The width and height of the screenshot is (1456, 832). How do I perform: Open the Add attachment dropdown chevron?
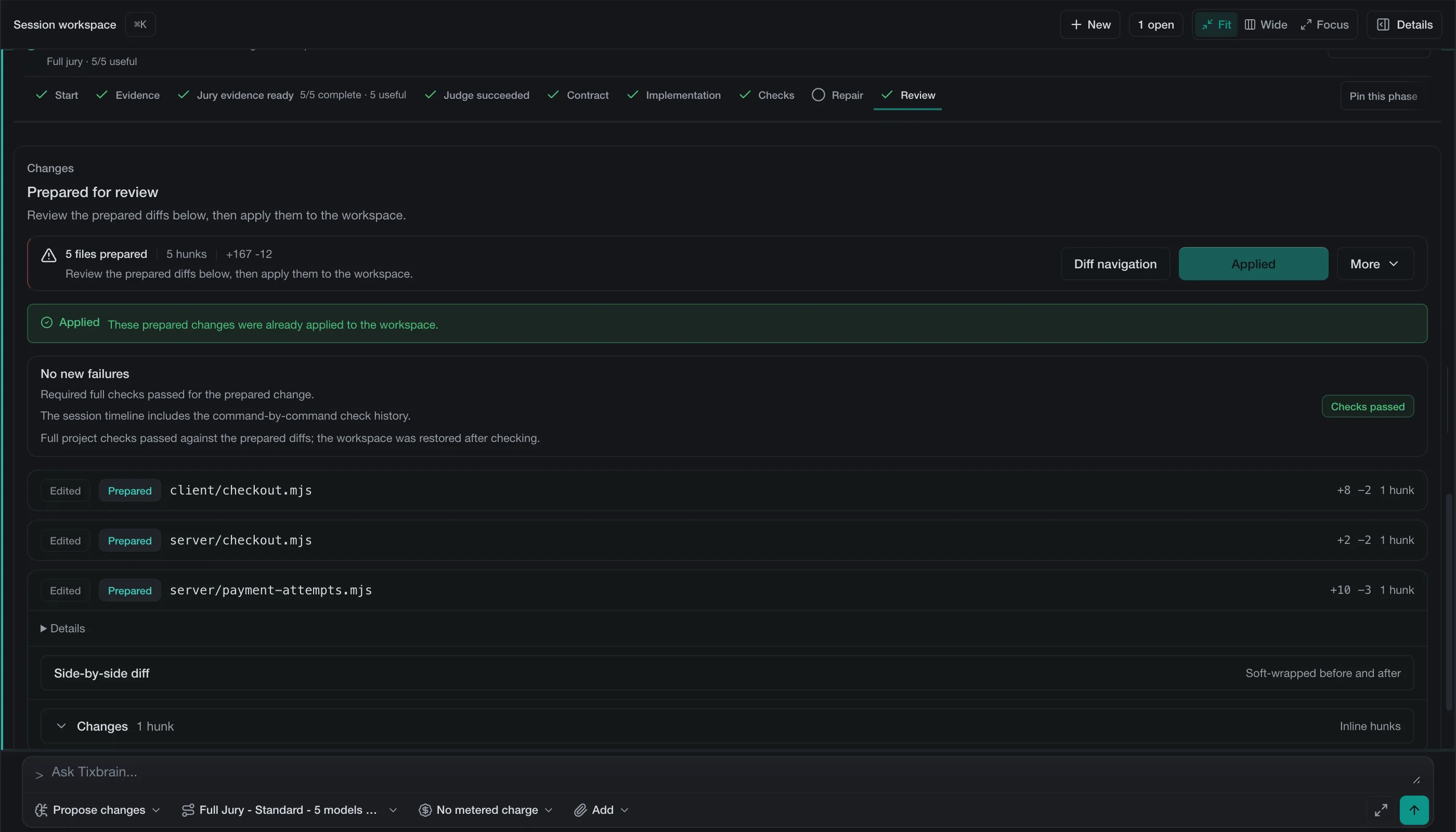coord(625,810)
